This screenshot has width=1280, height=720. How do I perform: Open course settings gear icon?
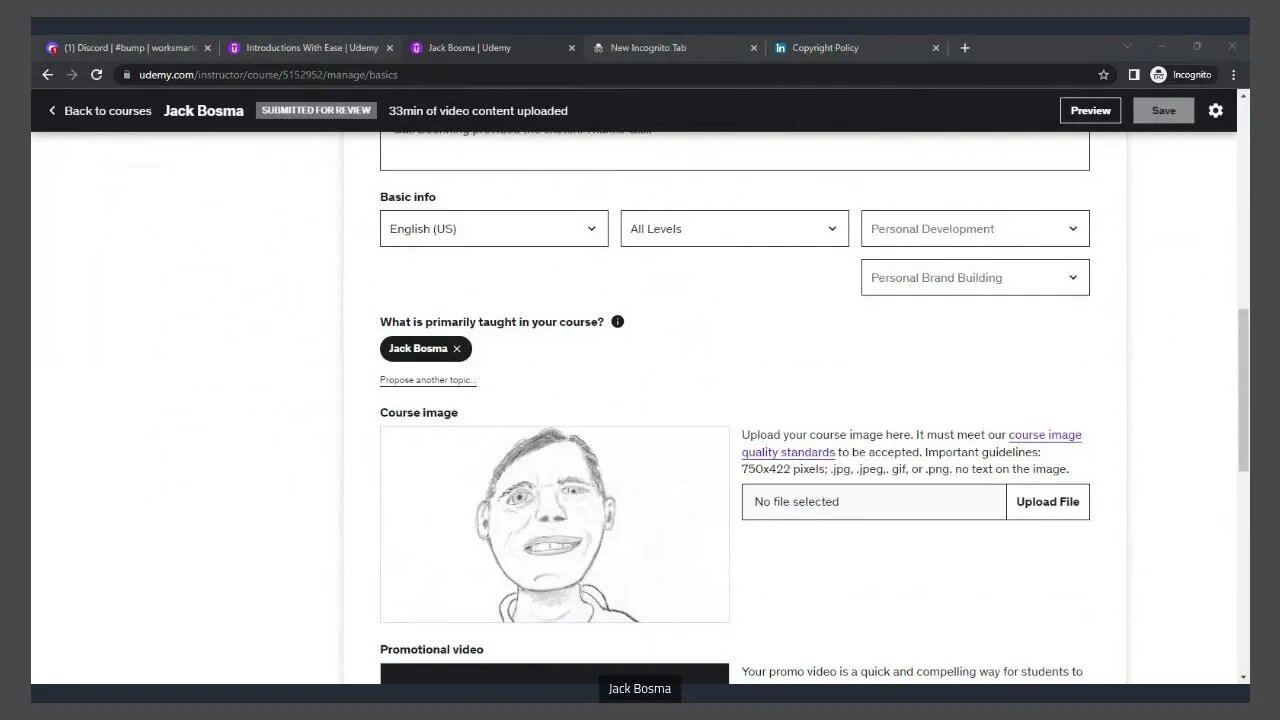[1216, 111]
